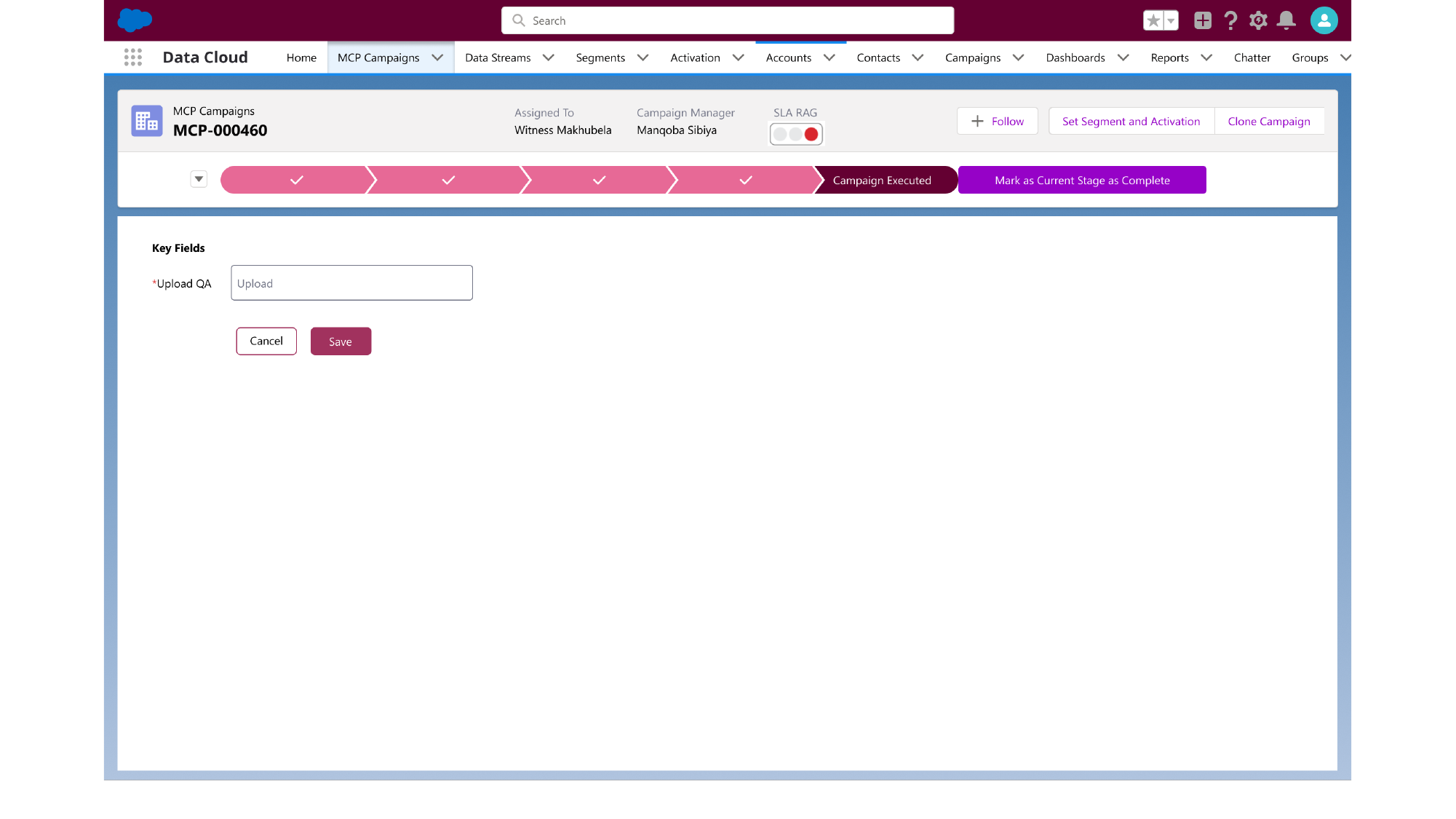Select the second completed path stage

448,180
